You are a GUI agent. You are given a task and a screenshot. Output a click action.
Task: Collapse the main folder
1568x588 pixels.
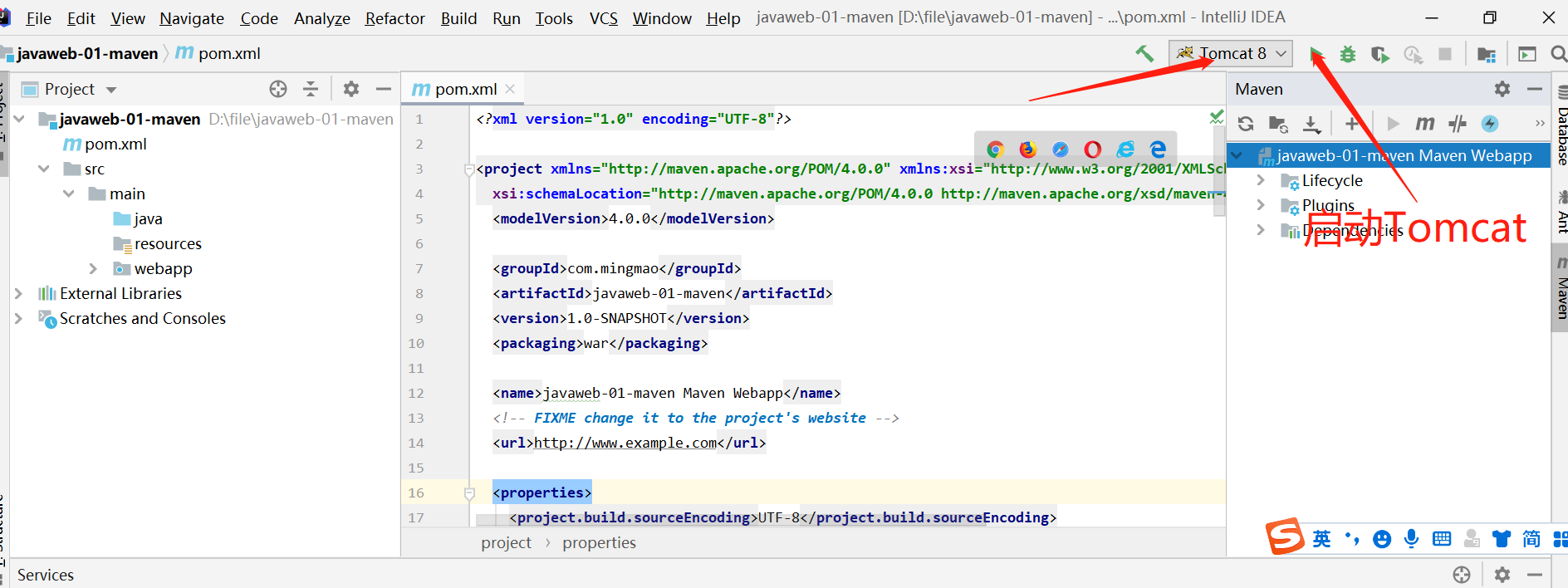click(x=69, y=194)
